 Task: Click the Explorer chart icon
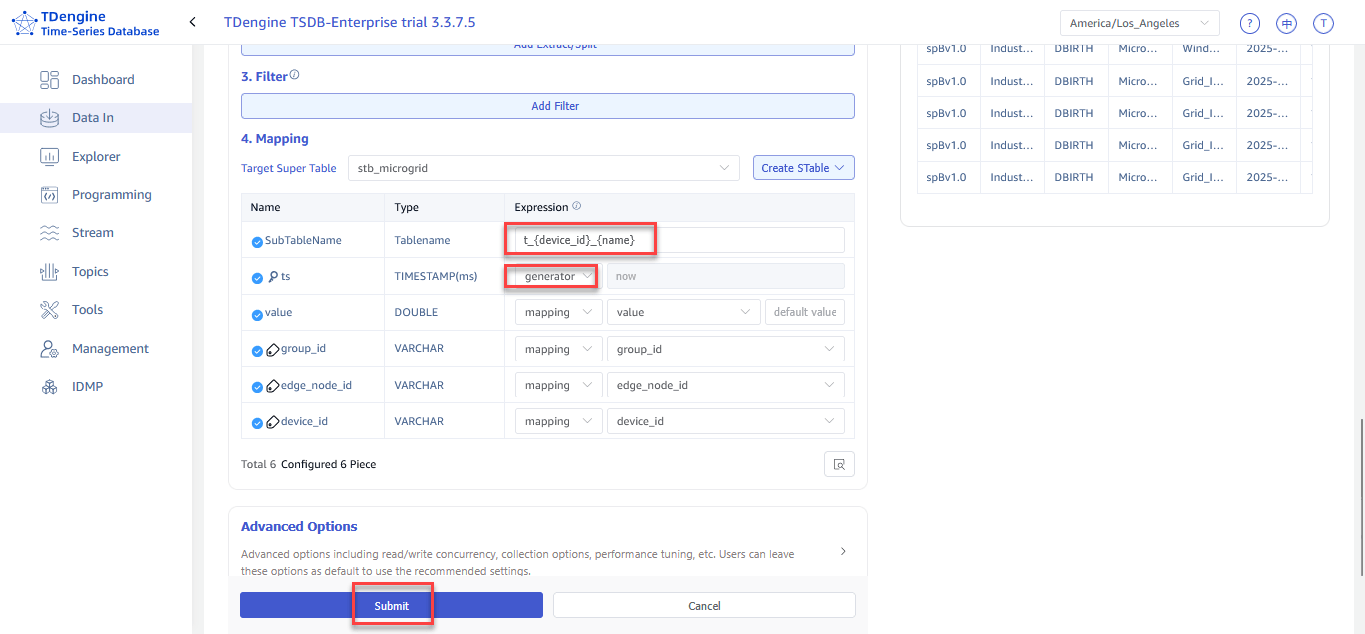tap(49, 157)
